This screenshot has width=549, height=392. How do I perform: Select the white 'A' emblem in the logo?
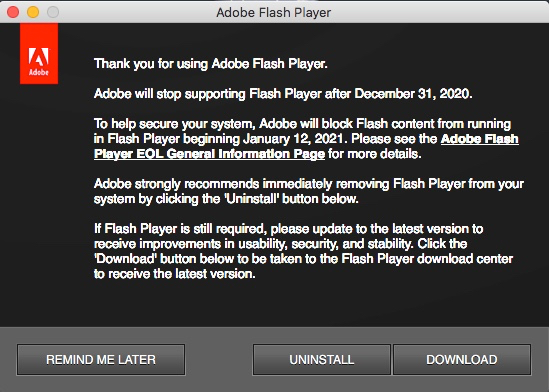(x=39, y=57)
